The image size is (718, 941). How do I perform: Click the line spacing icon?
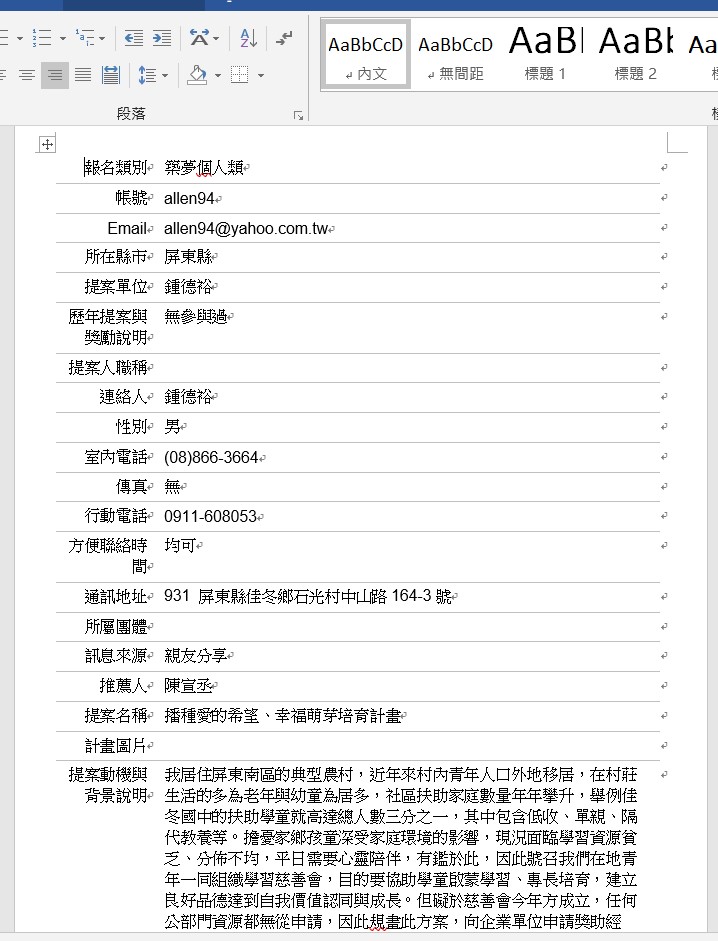coord(146,75)
